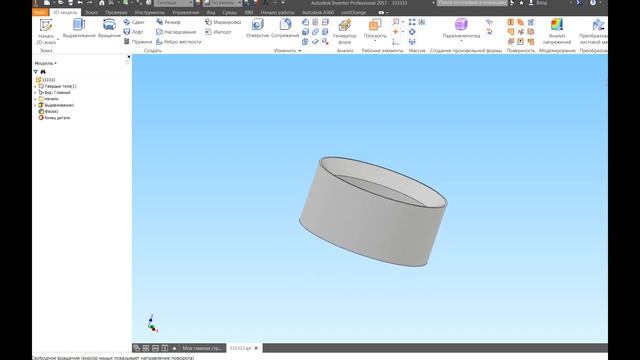Expand the Вид: Главный node
The height and width of the screenshot is (360, 640).
tap(35, 93)
